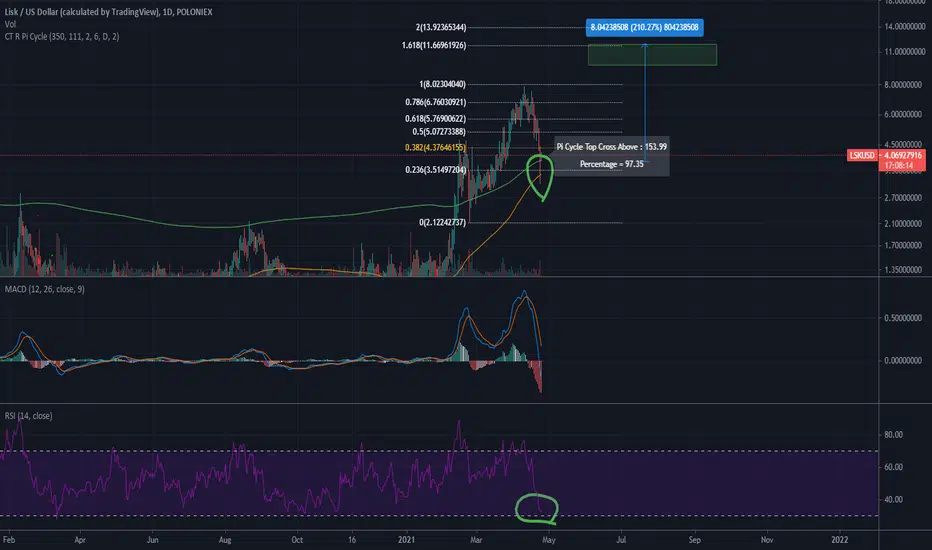
Task: Click the Sep date on time axis
Action: coord(694,540)
